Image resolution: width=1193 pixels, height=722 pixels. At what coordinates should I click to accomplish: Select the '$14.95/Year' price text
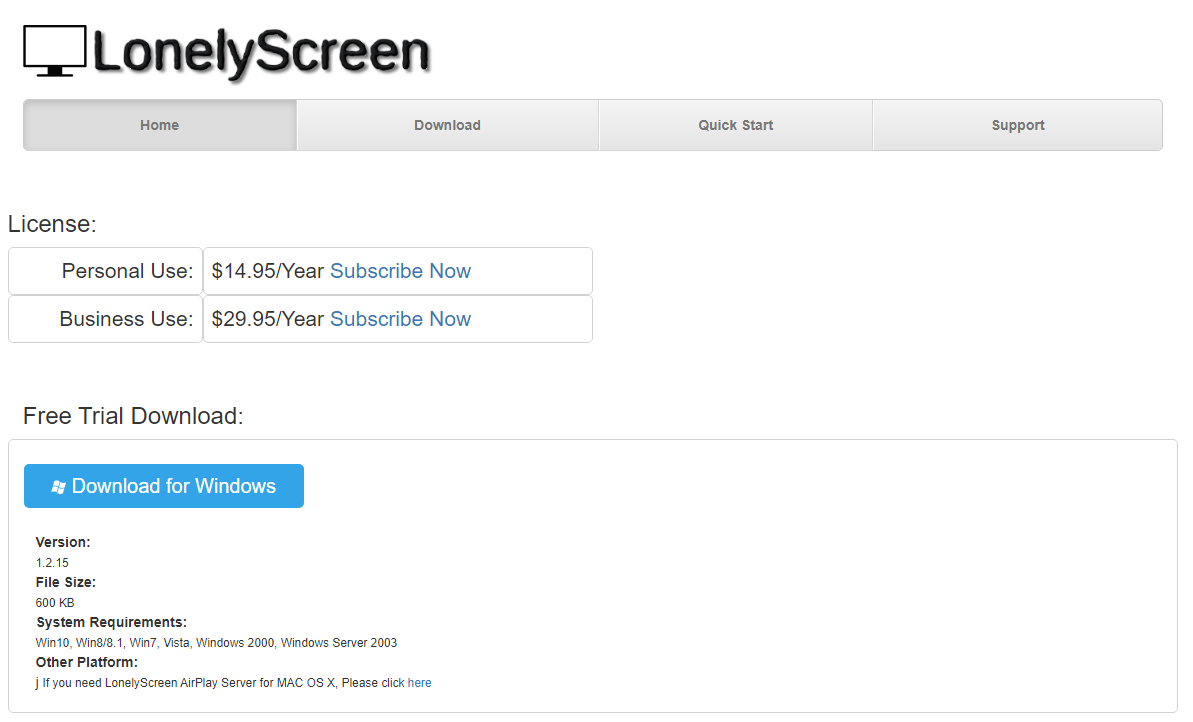point(268,271)
